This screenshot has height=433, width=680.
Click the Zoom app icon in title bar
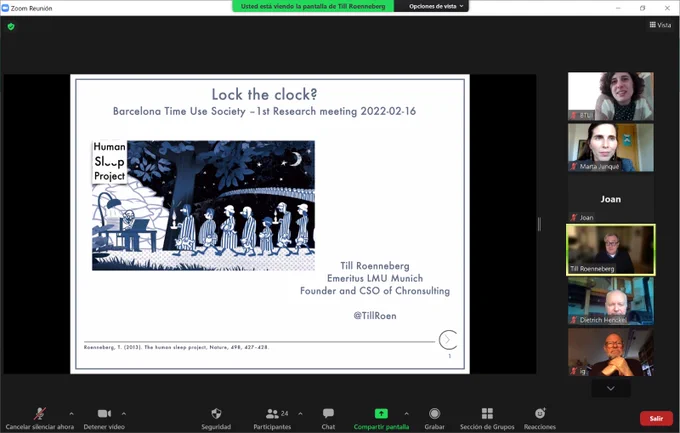[x=5, y=8]
